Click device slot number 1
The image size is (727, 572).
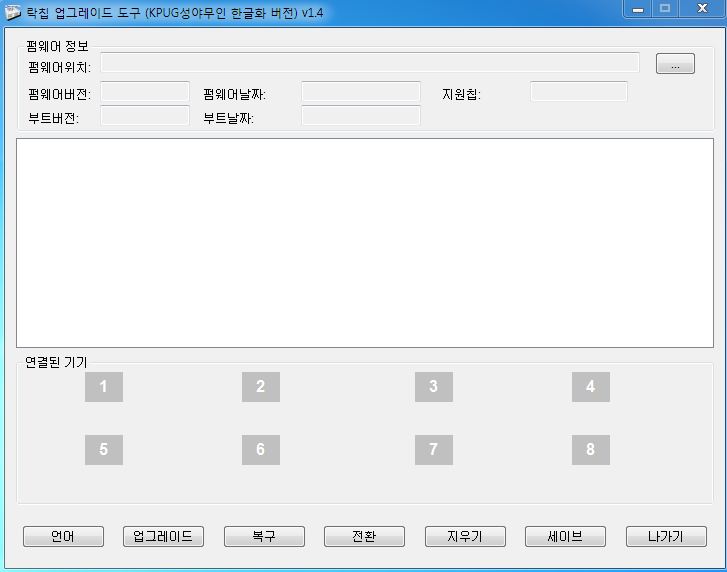pyautogui.click(x=103, y=387)
